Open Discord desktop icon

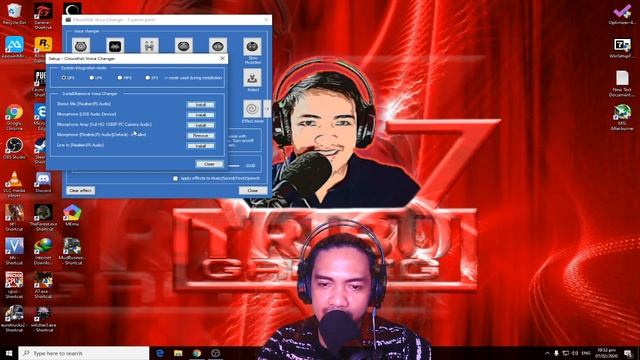43,182
